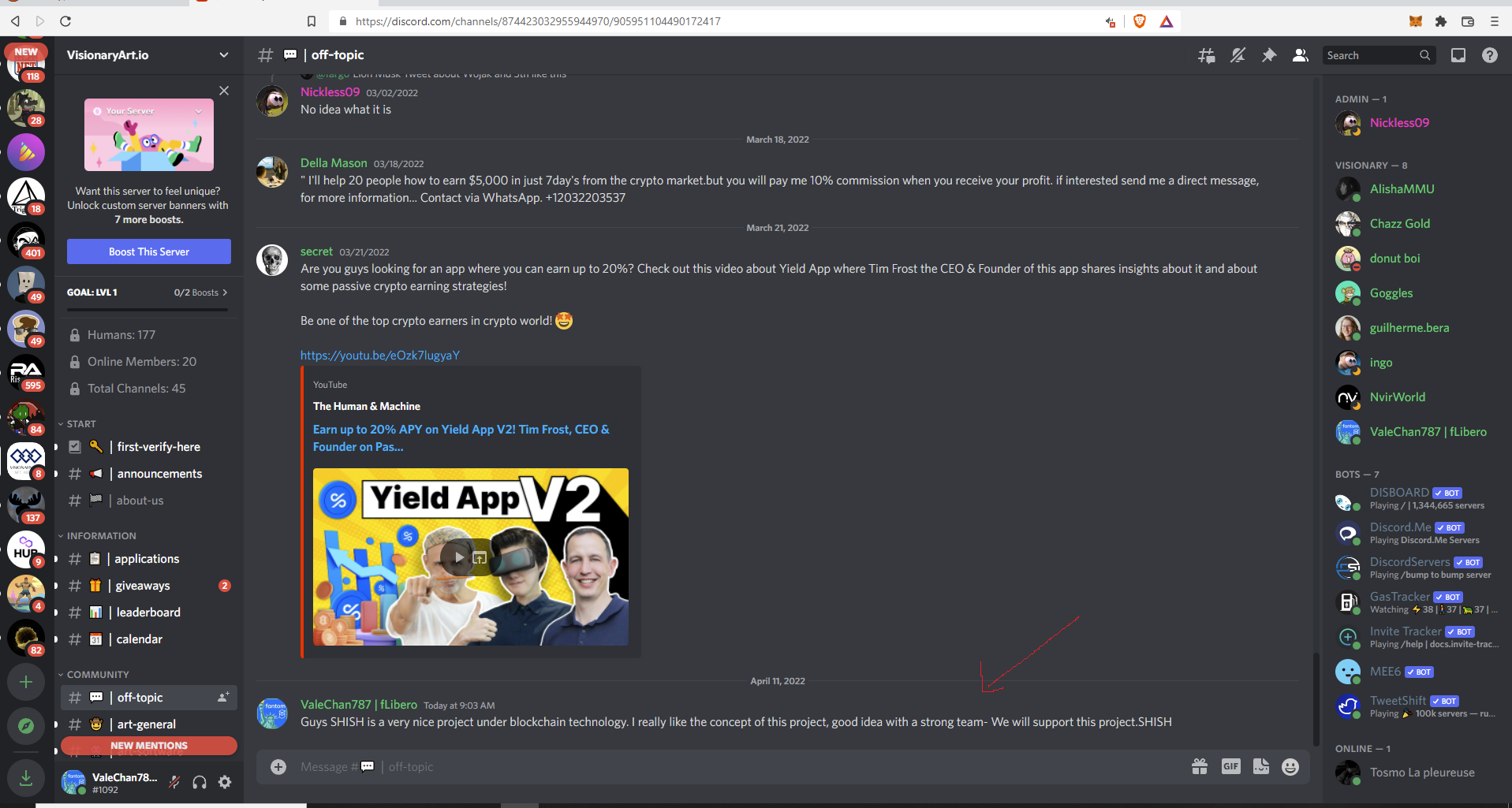1512x808 pixels.
Task: Open the sticker picker icon
Action: click(x=1261, y=766)
